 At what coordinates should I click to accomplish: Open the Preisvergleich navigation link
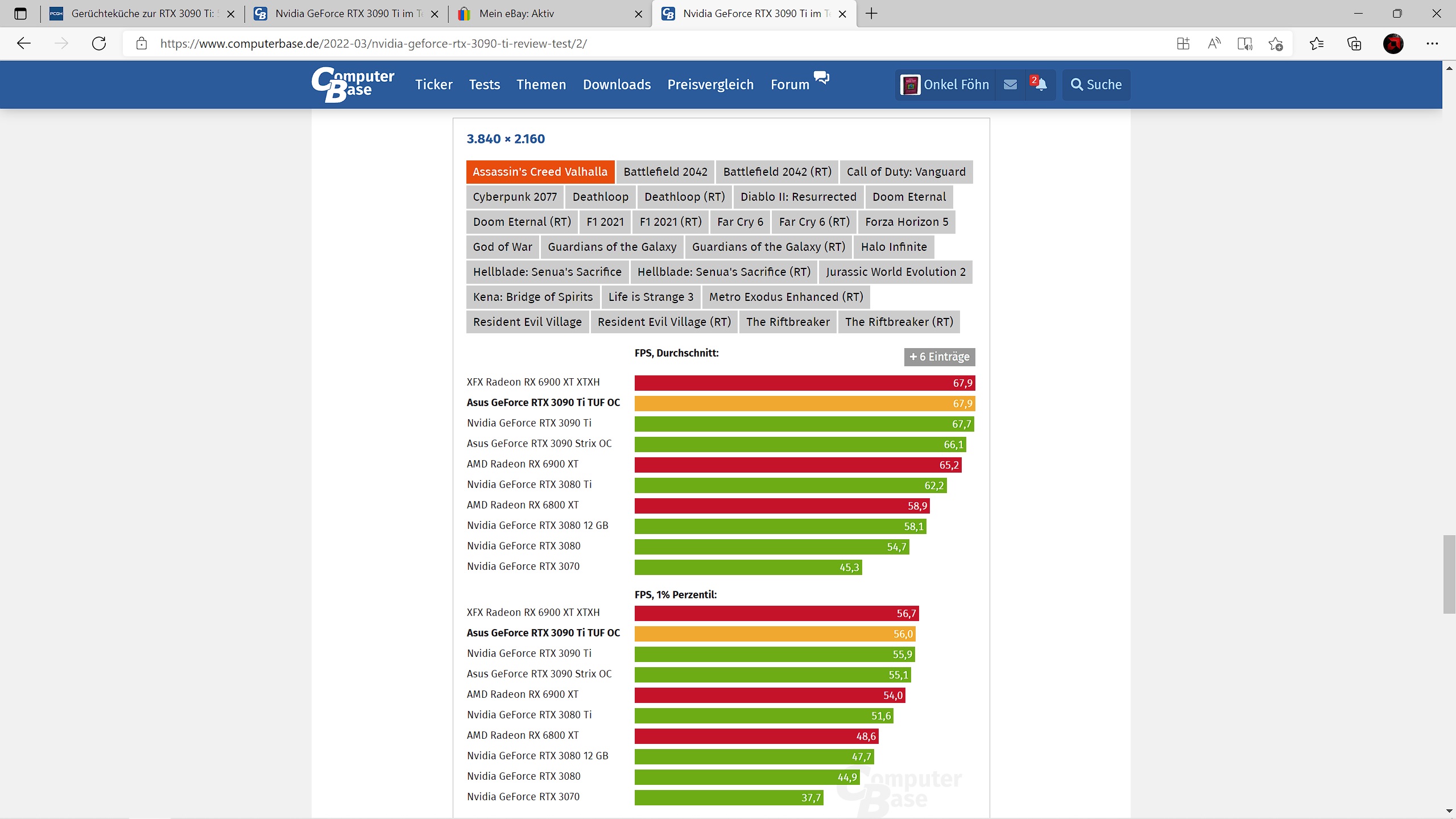[x=710, y=85]
